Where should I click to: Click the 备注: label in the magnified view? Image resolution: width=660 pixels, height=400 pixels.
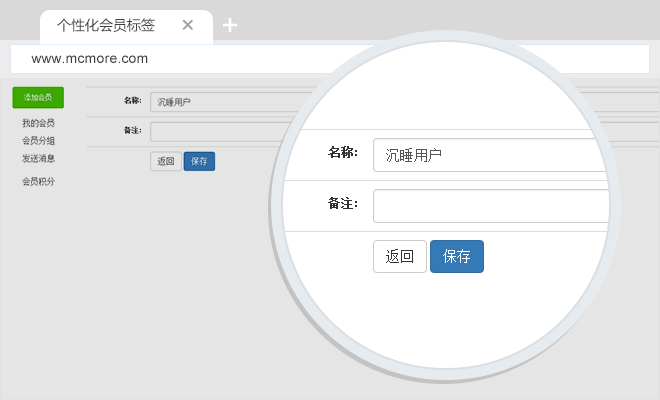(x=342, y=204)
